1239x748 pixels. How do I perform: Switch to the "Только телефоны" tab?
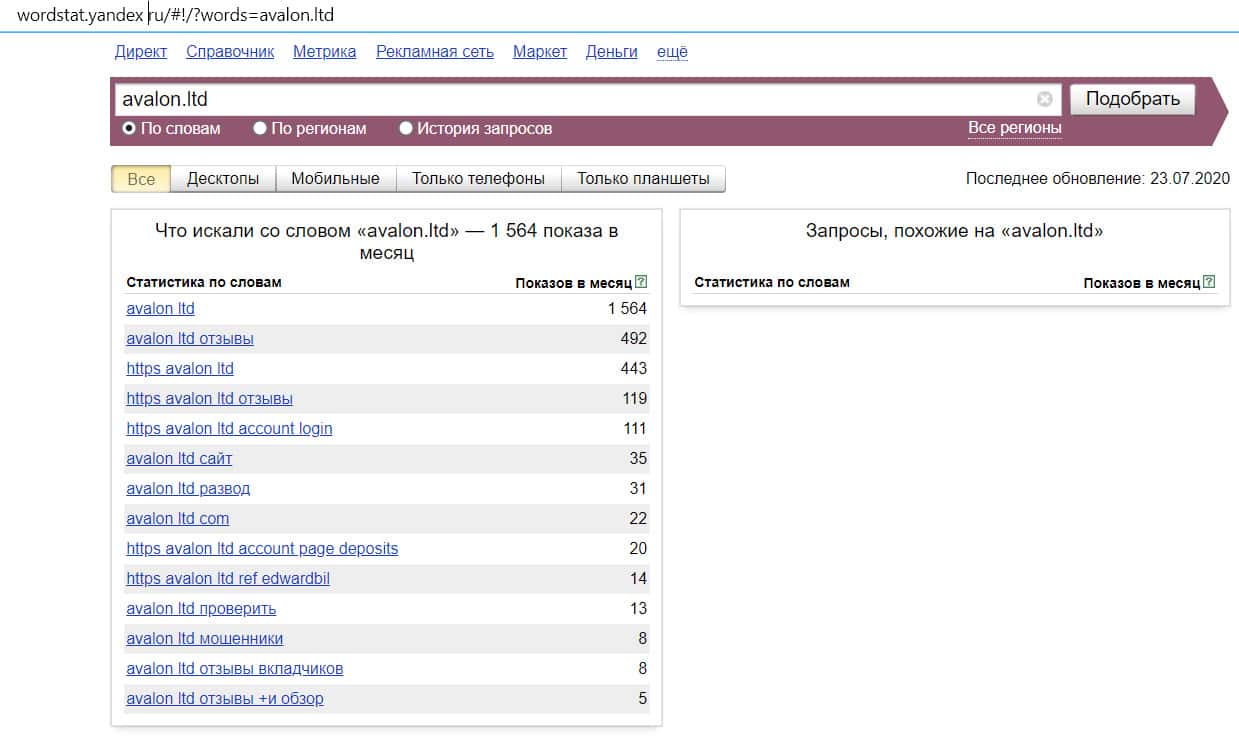(x=478, y=179)
